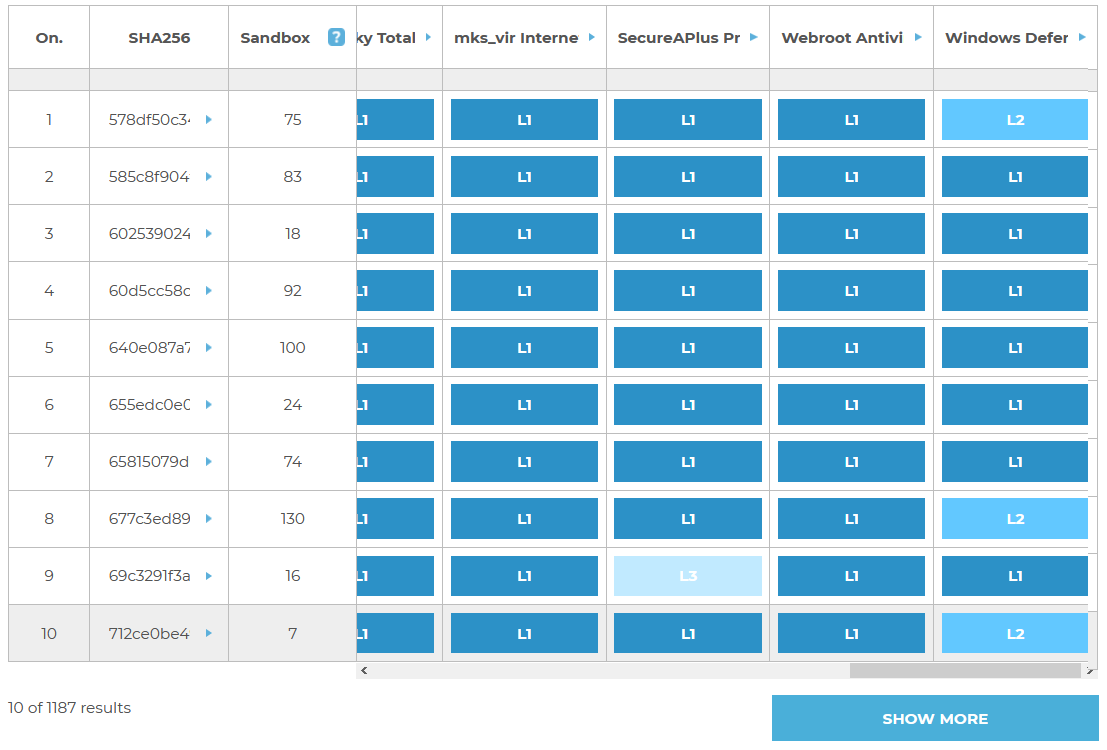The height and width of the screenshot is (750, 1107).
Task: Click the Show More button
Action: point(935,719)
